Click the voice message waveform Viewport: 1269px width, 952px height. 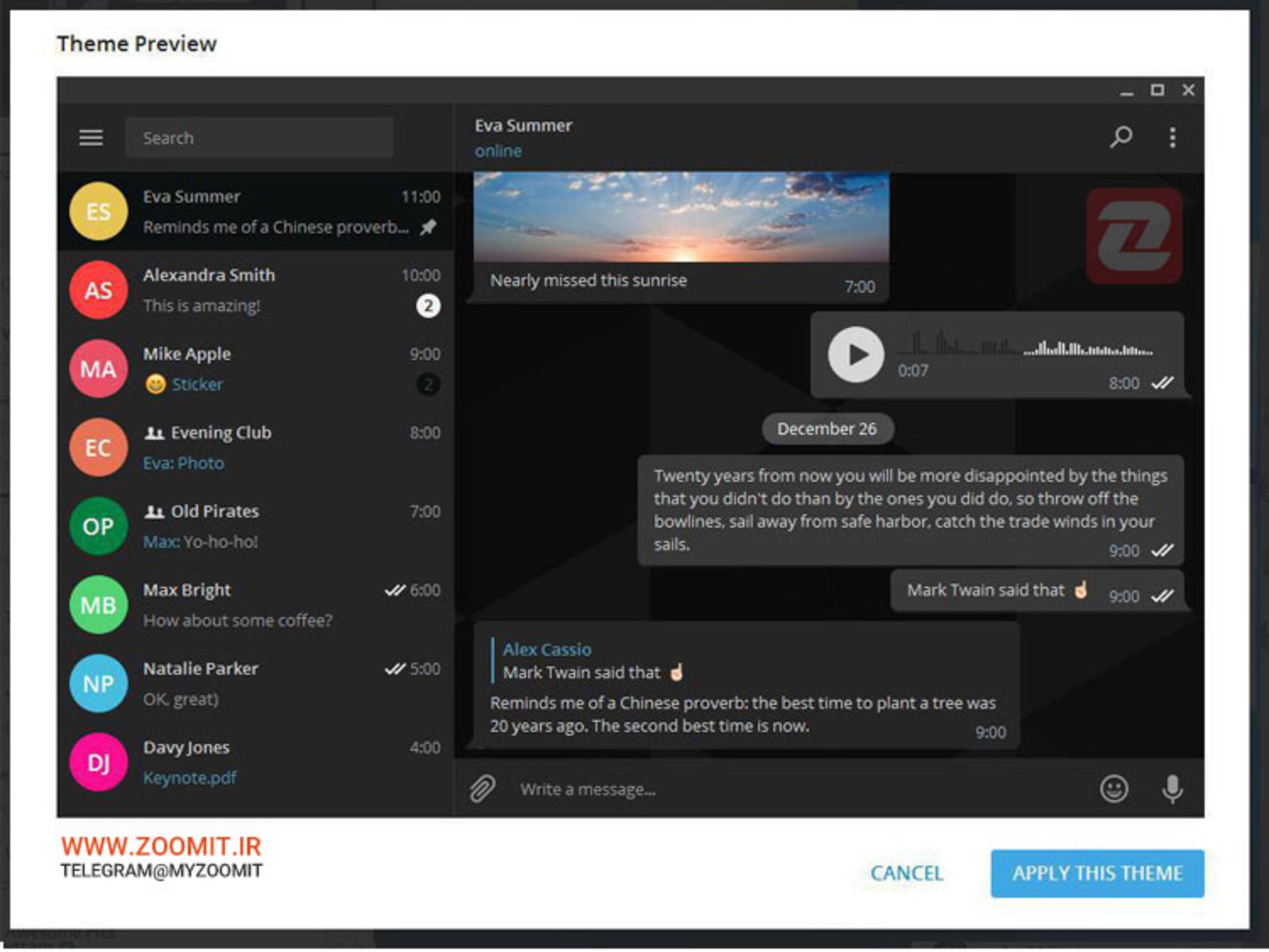coord(1024,346)
